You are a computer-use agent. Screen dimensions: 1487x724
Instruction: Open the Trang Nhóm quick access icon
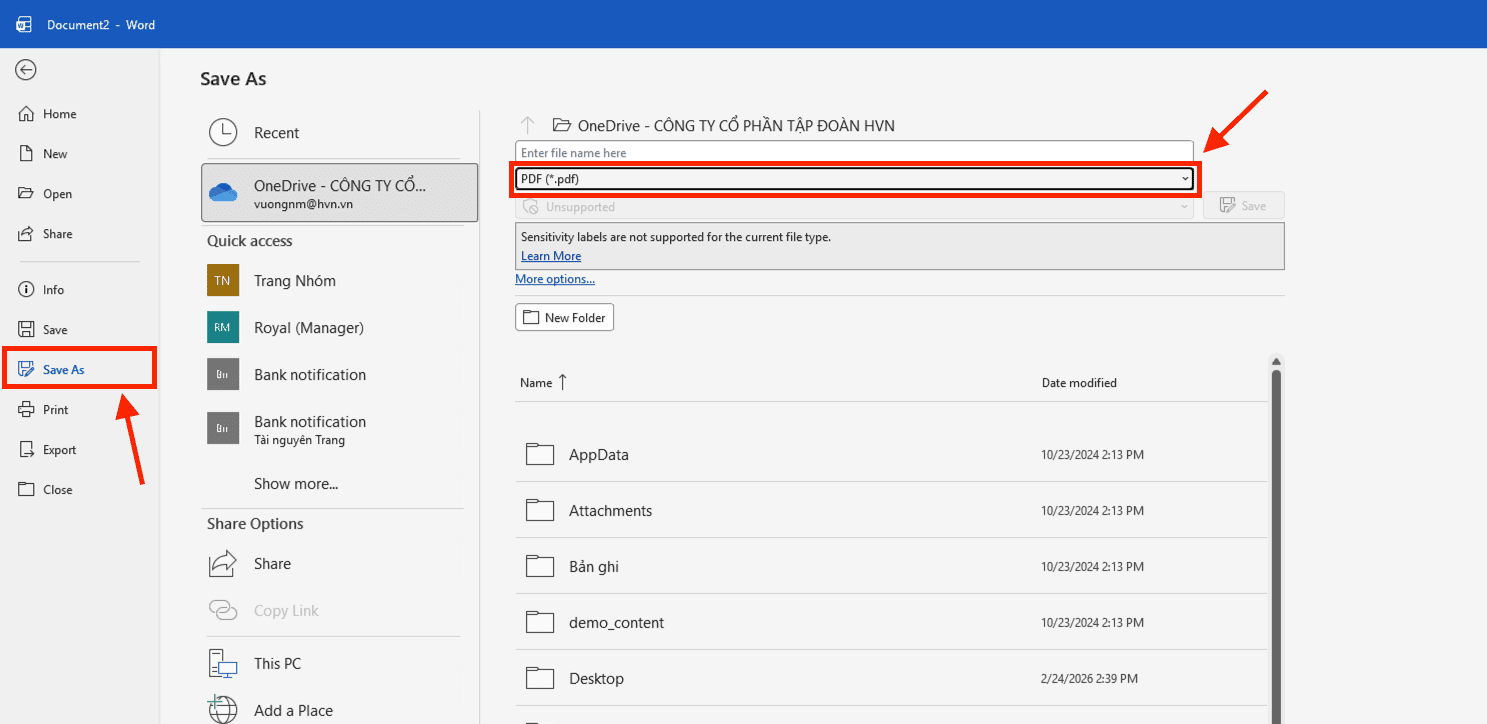coord(222,281)
